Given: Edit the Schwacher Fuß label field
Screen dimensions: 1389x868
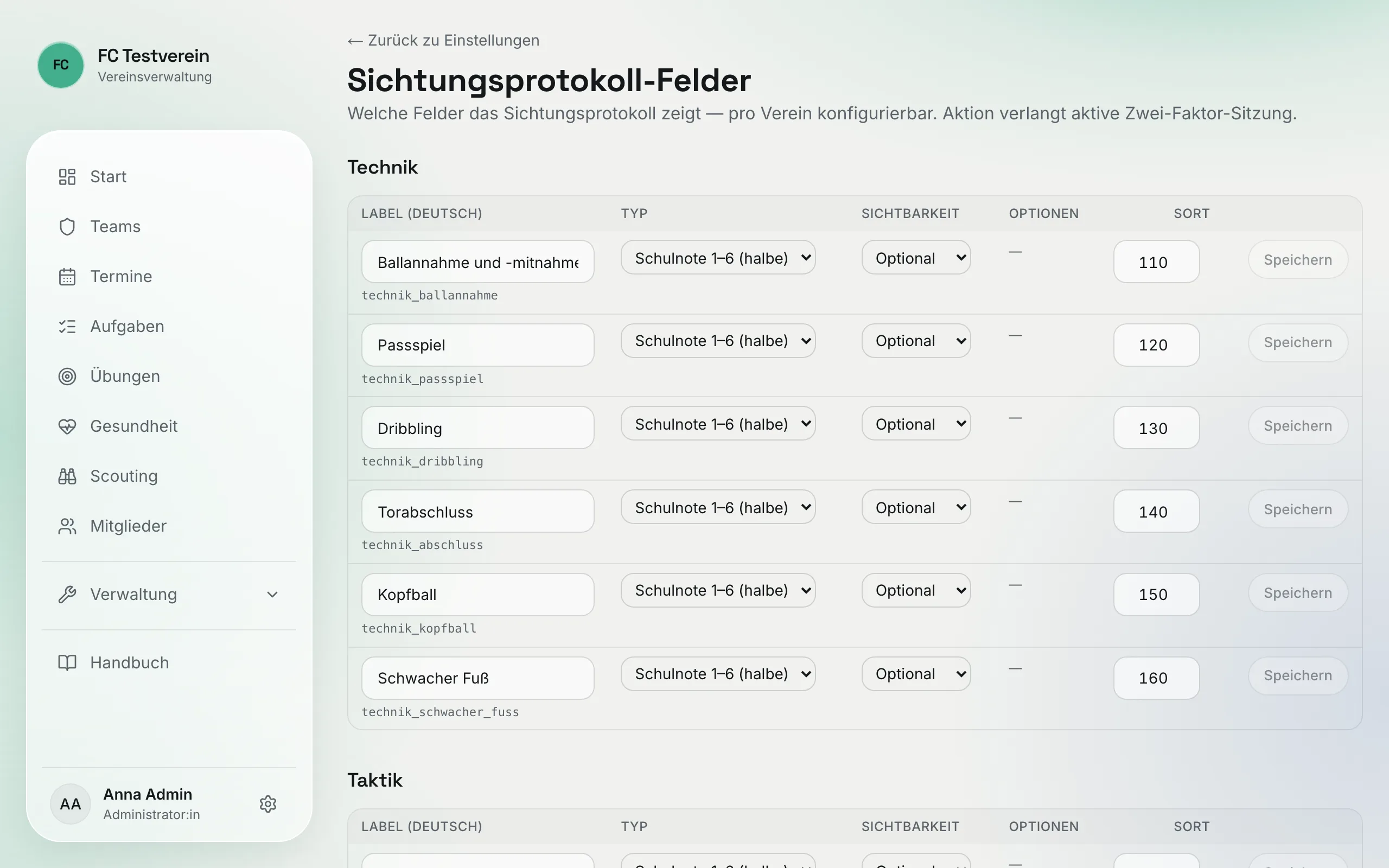Looking at the screenshot, I should (477, 678).
